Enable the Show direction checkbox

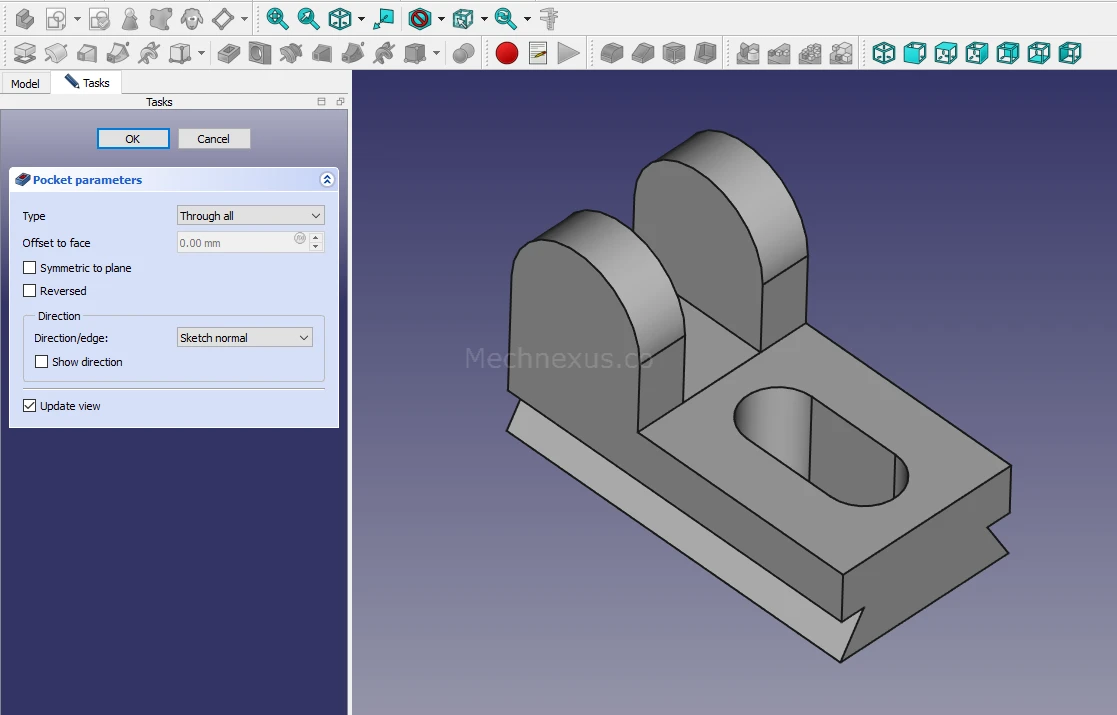(42, 362)
